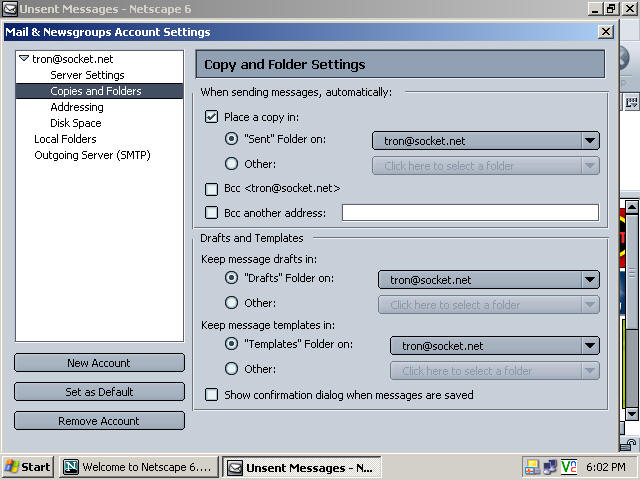
Task: Enable Show confirmation dialog when messages saved
Action: tap(211, 395)
